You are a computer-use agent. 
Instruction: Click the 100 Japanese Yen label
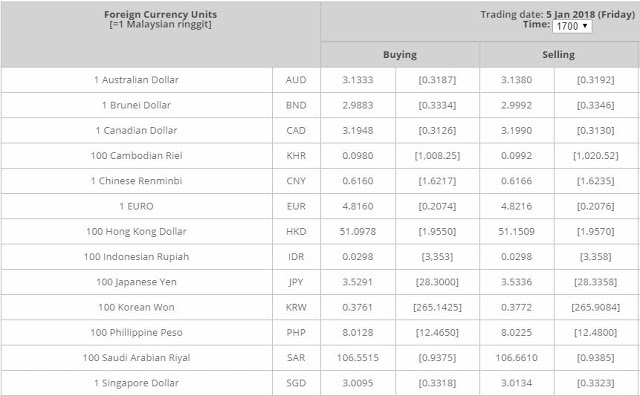point(136,282)
